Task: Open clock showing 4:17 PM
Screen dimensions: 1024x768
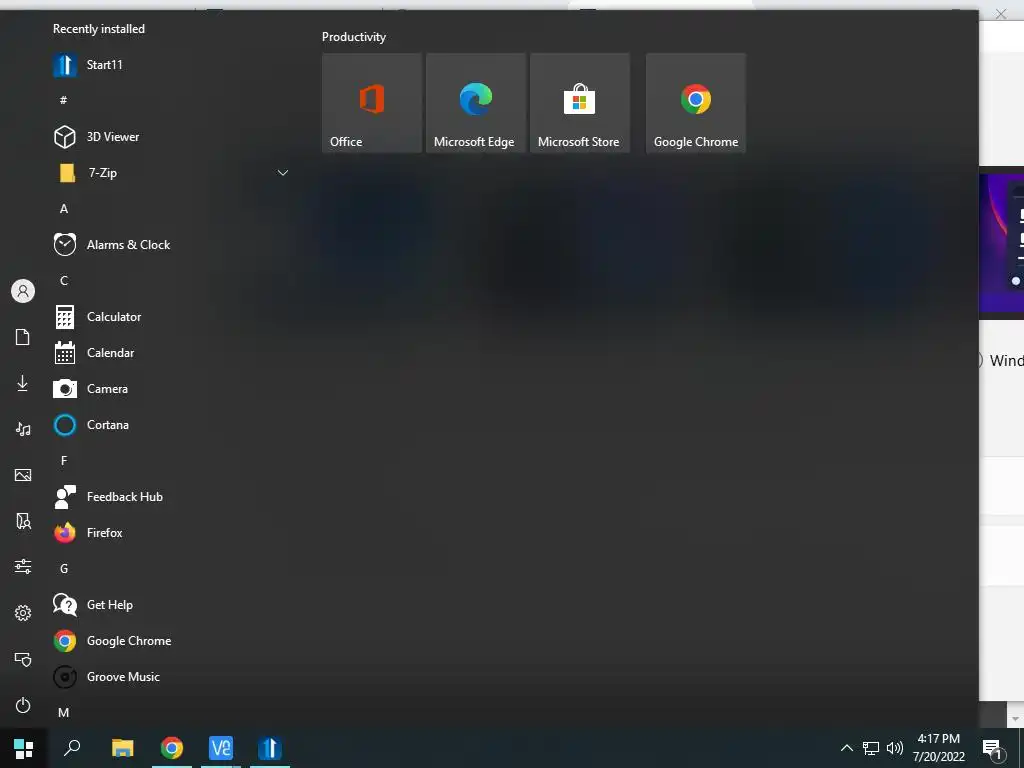Action: pos(938,748)
